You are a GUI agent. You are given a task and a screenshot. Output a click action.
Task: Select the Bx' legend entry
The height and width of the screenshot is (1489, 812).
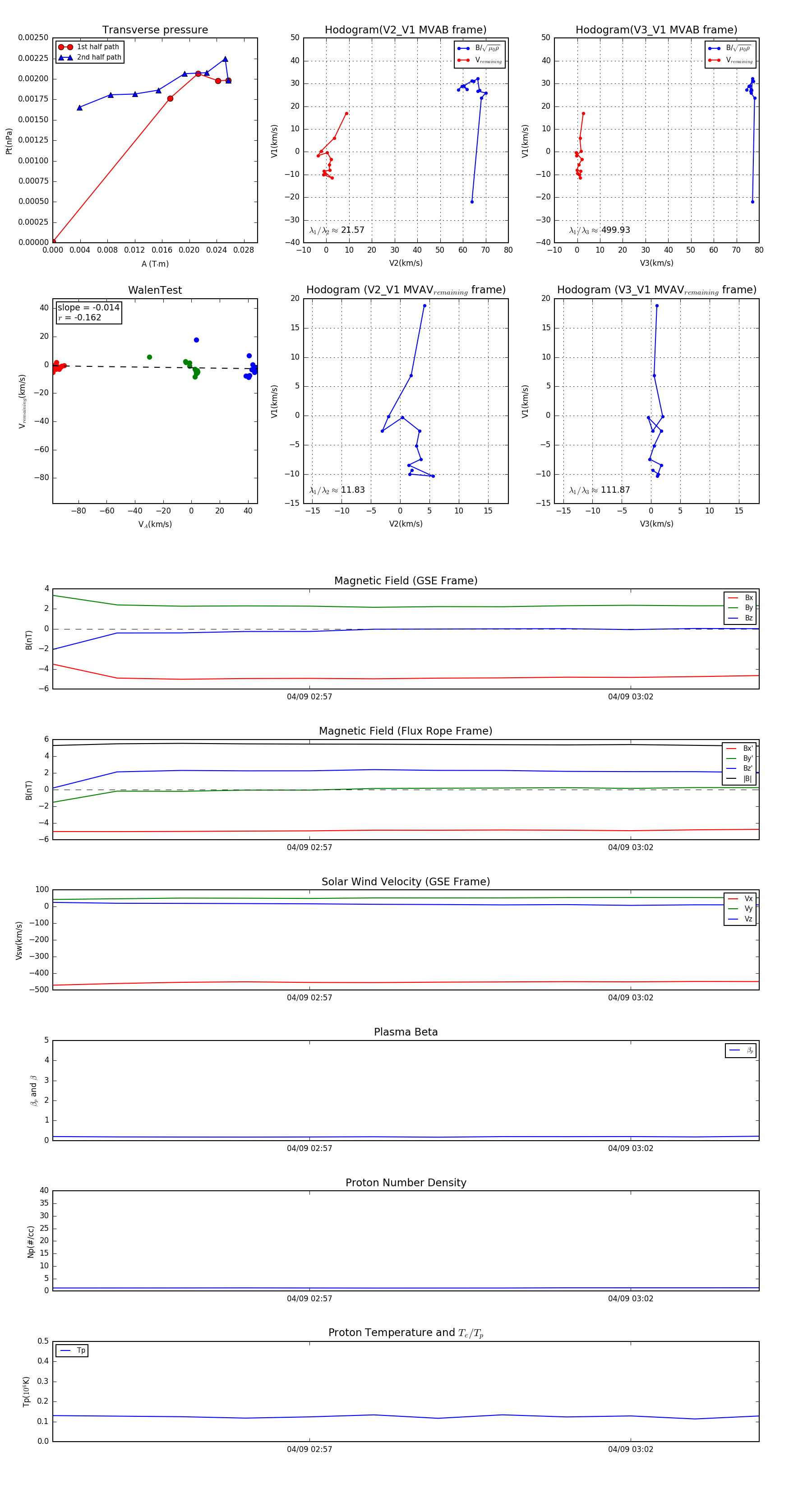pos(739,749)
